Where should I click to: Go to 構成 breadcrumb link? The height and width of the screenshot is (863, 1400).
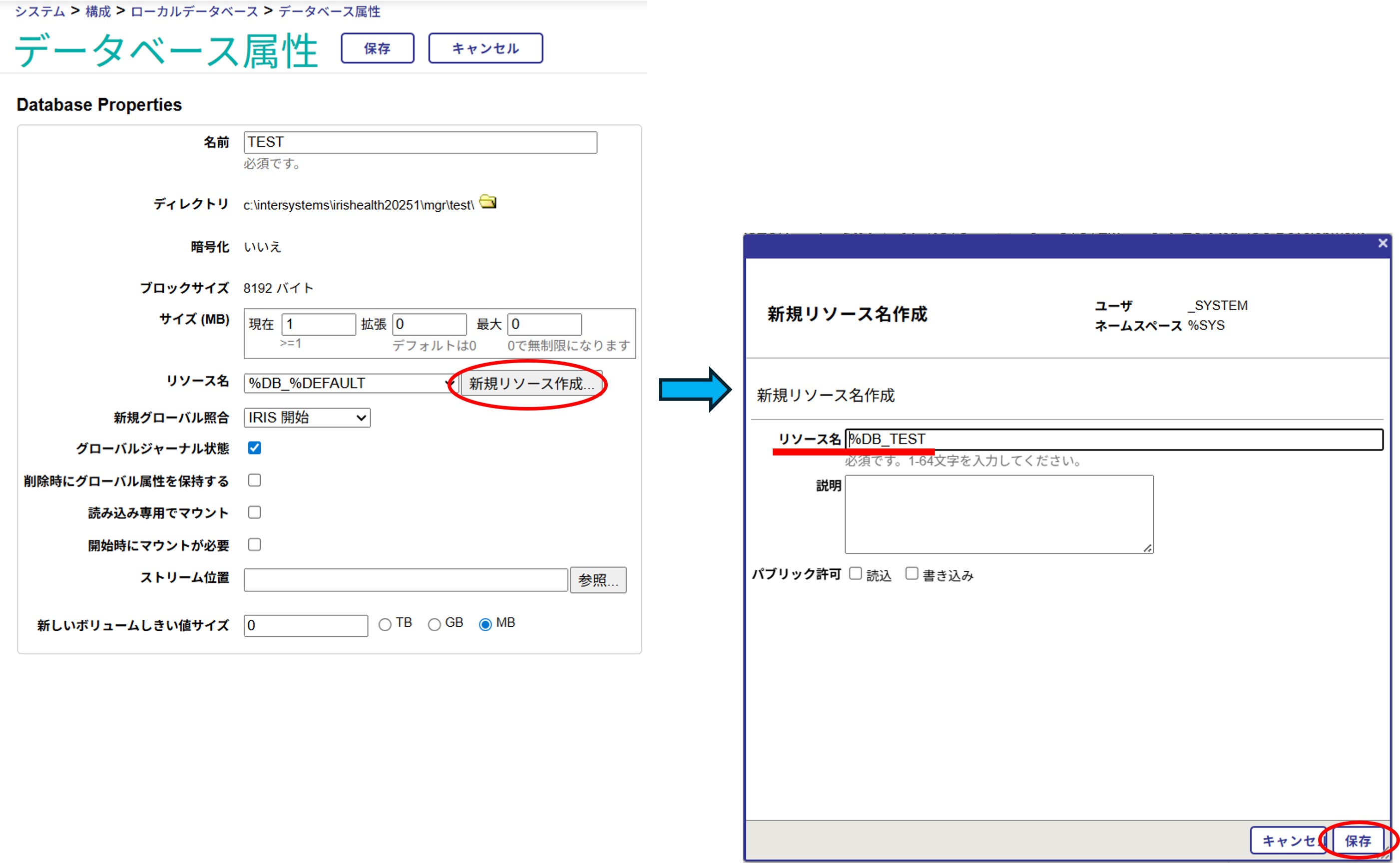pyautogui.click(x=97, y=11)
